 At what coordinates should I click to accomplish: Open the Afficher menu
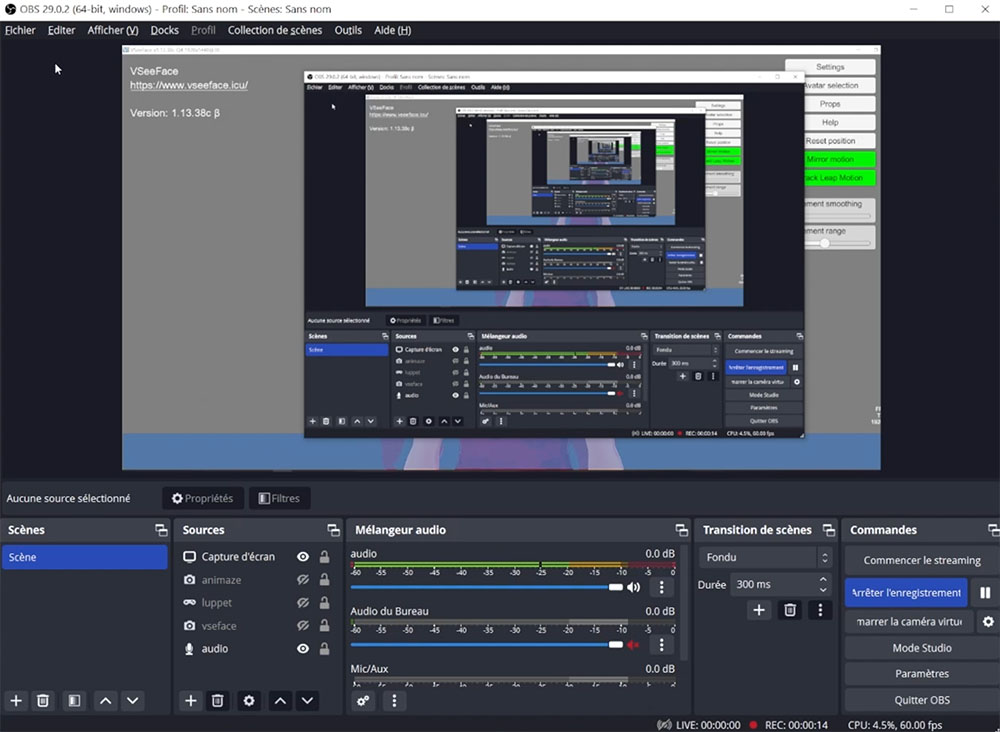(113, 30)
